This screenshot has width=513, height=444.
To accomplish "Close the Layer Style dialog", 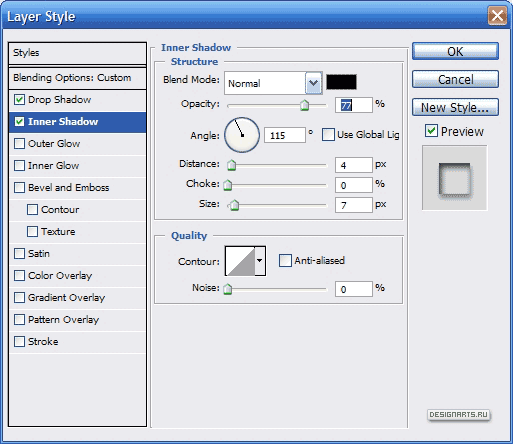I will point(497,16).
